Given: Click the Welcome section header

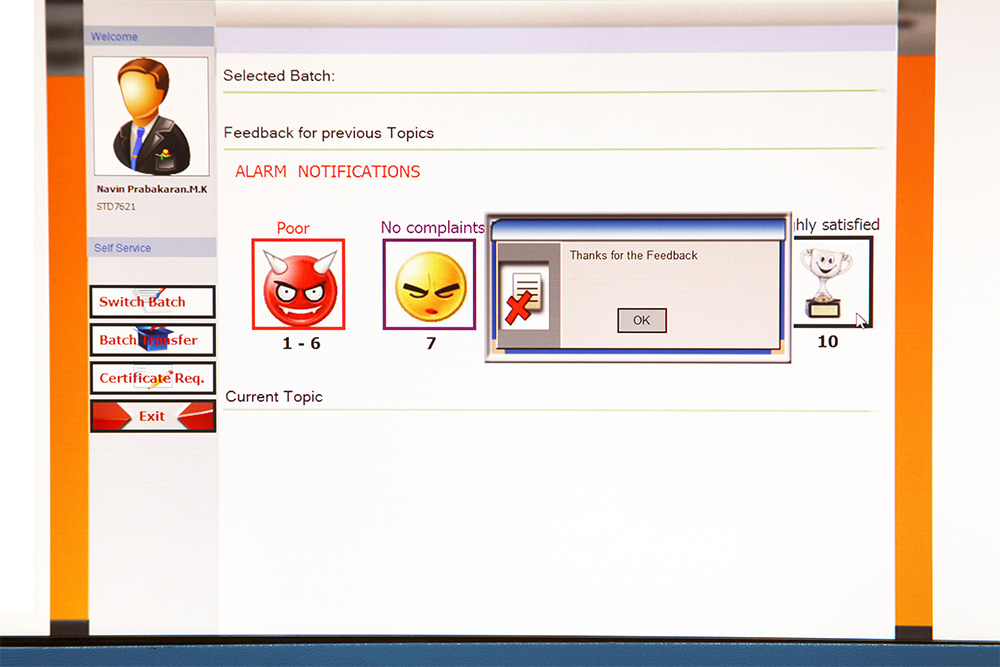Looking at the screenshot, I should (115, 37).
